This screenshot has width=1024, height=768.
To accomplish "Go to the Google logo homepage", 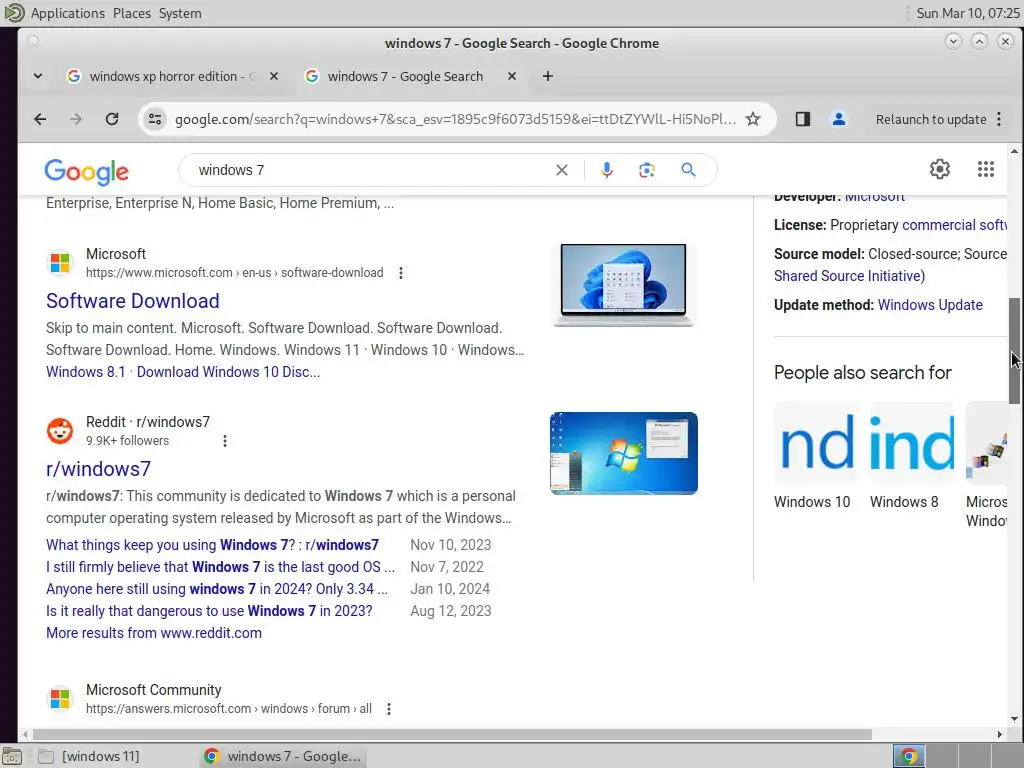I will (x=86, y=172).
